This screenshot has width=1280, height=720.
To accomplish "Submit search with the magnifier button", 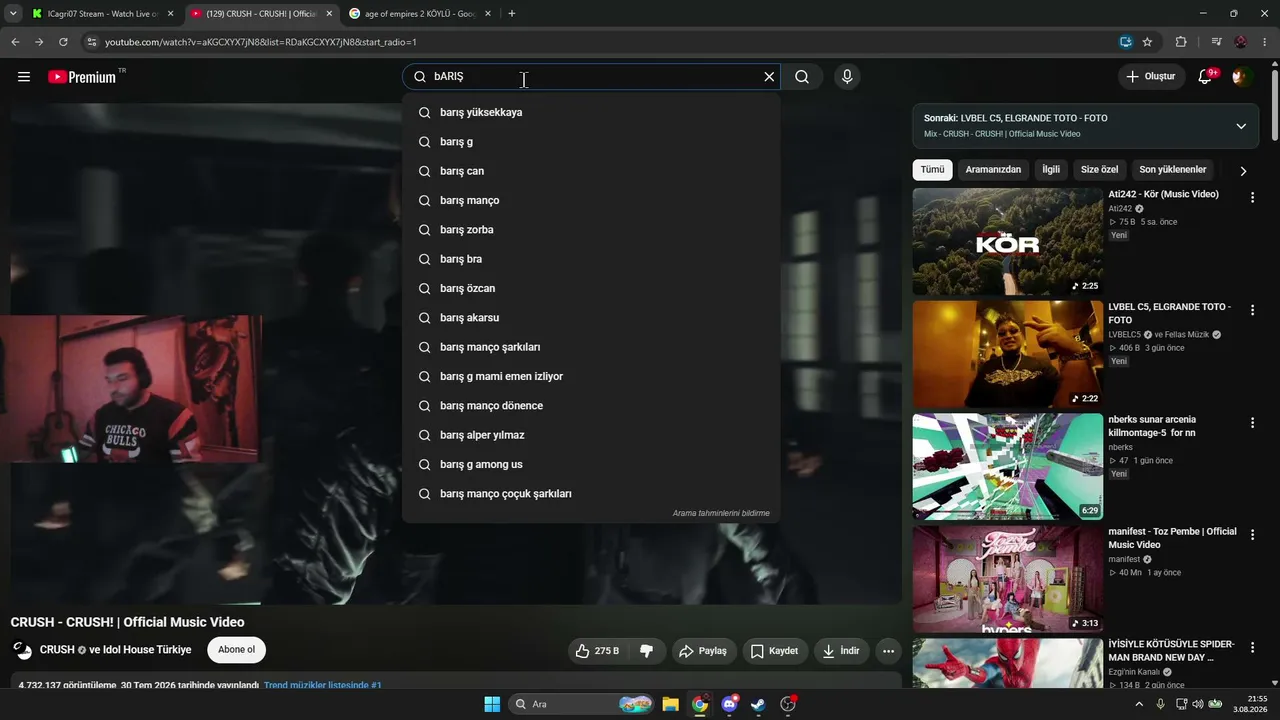I will (x=802, y=77).
